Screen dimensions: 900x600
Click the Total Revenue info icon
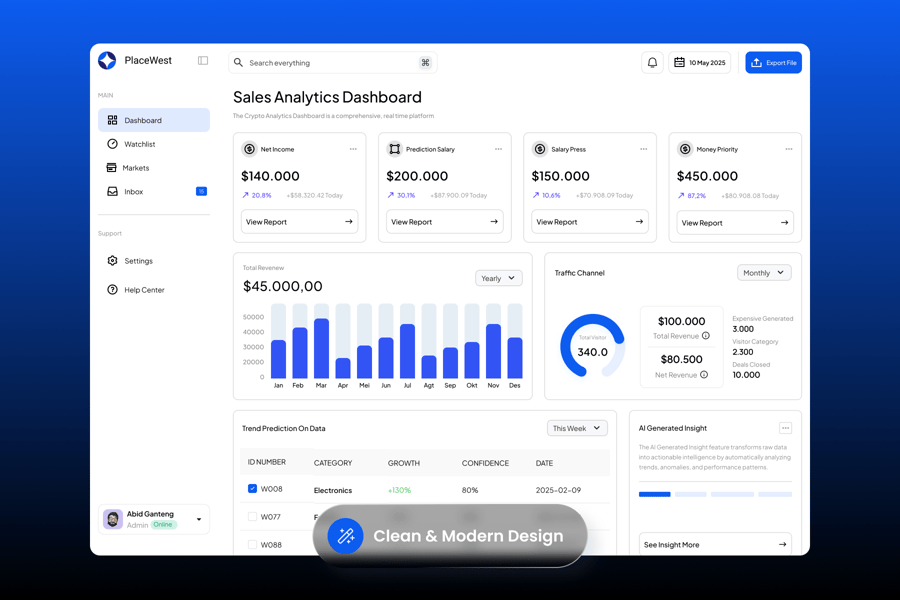coord(706,336)
